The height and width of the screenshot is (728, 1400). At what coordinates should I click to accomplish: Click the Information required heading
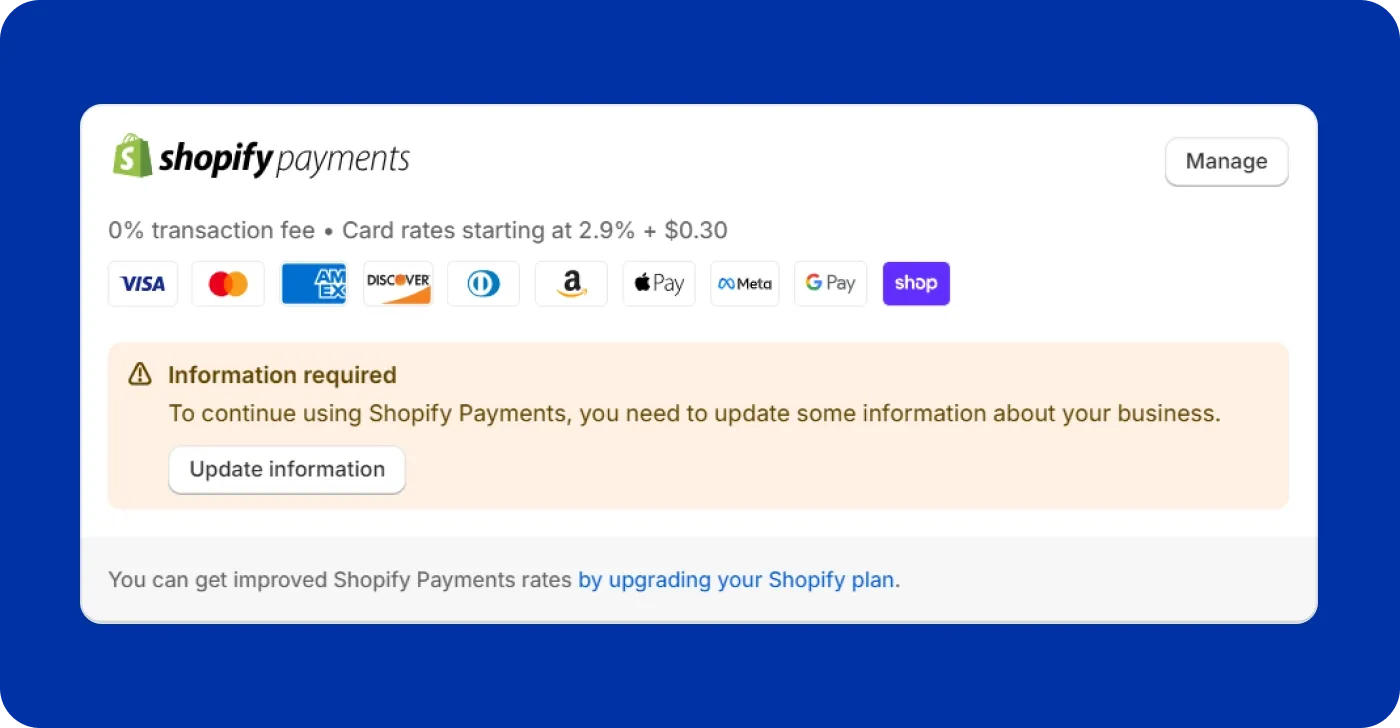(x=282, y=375)
